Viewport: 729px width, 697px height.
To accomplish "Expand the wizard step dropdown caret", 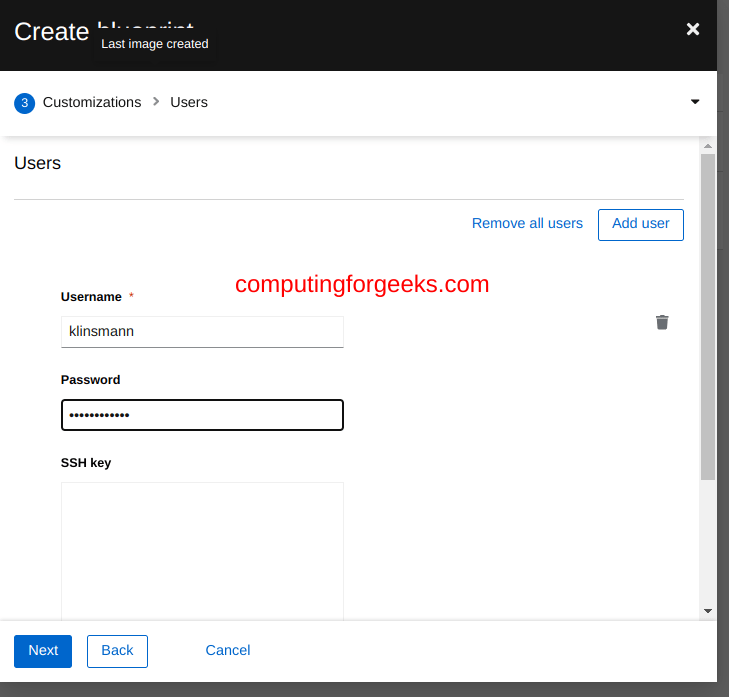I will tap(695, 102).
